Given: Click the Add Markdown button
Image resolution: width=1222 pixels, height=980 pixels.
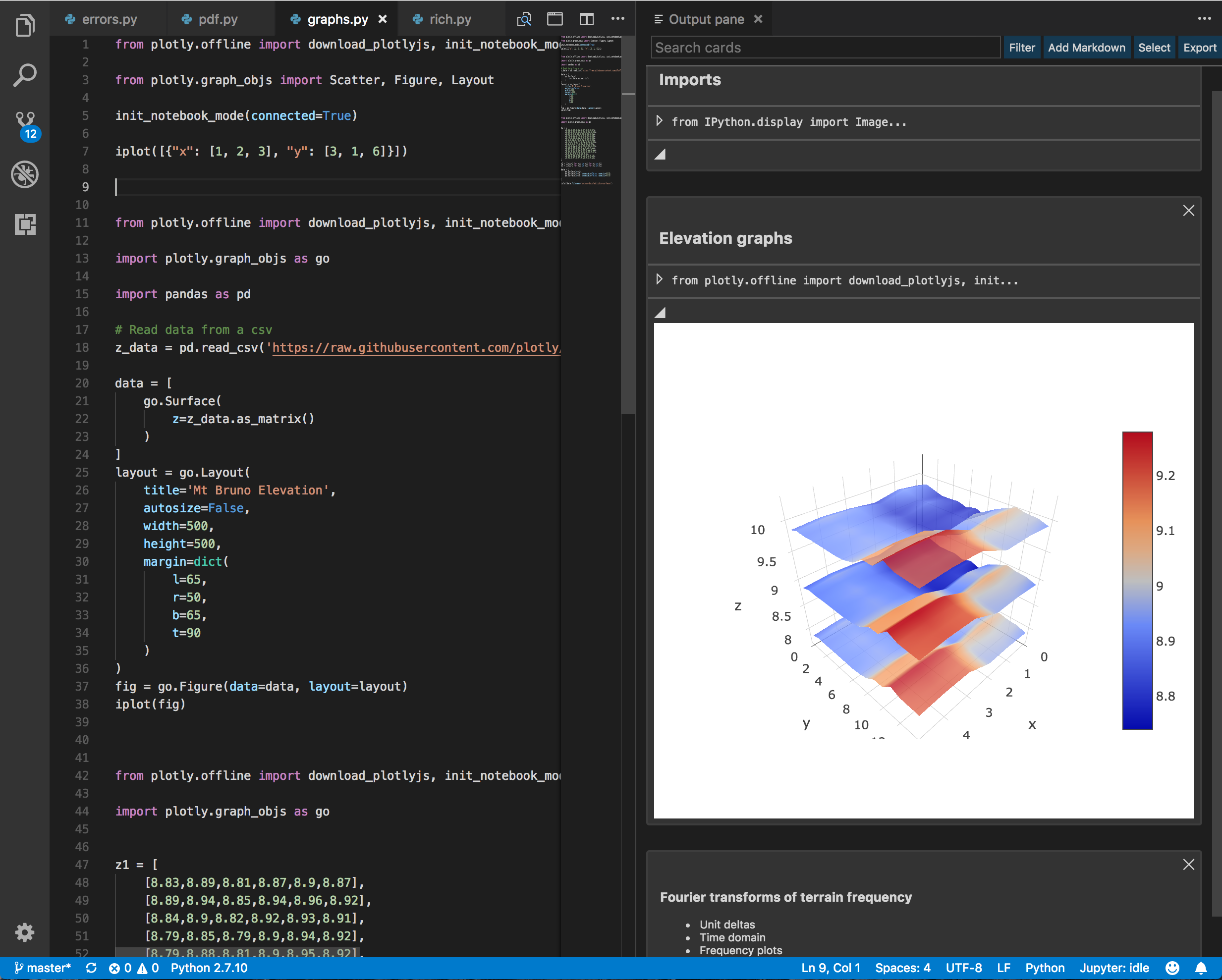Looking at the screenshot, I should click(1085, 47).
